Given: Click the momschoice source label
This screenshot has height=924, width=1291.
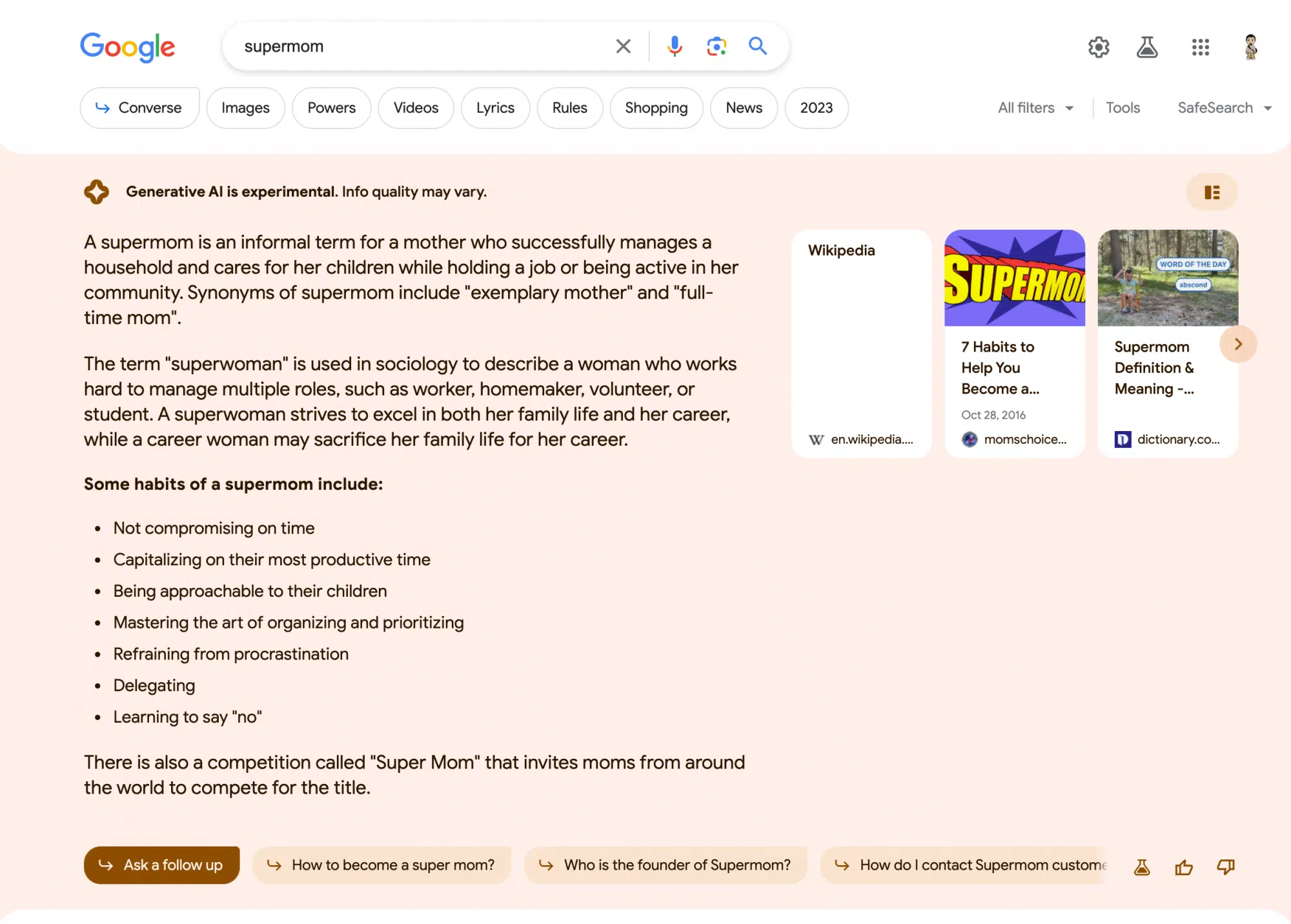Looking at the screenshot, I should click(1015, 439).
